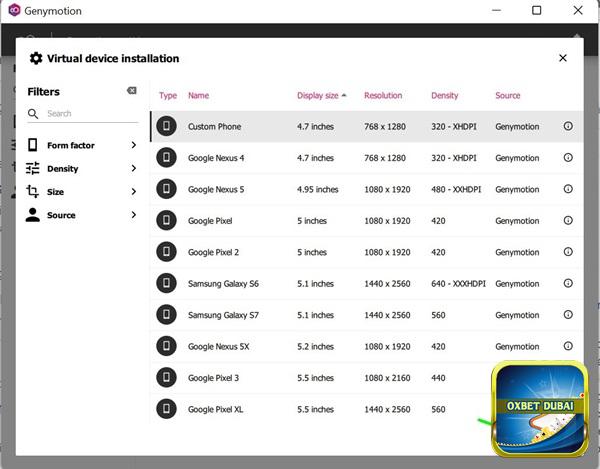Sort the list by Display size column
The width and height of the screenshot is (600, 469).
coord(320,96)
